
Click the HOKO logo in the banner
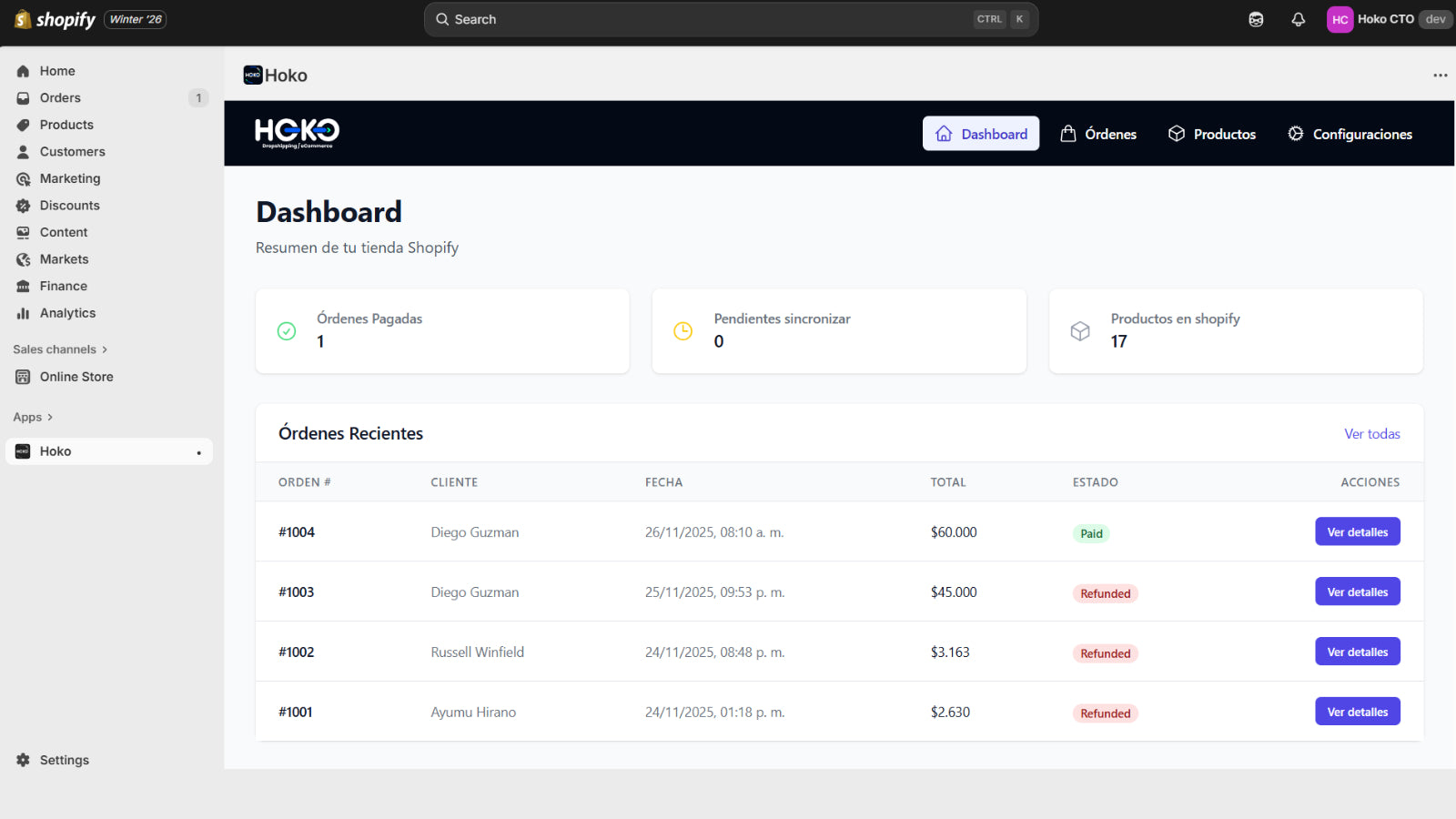[298, 133]
